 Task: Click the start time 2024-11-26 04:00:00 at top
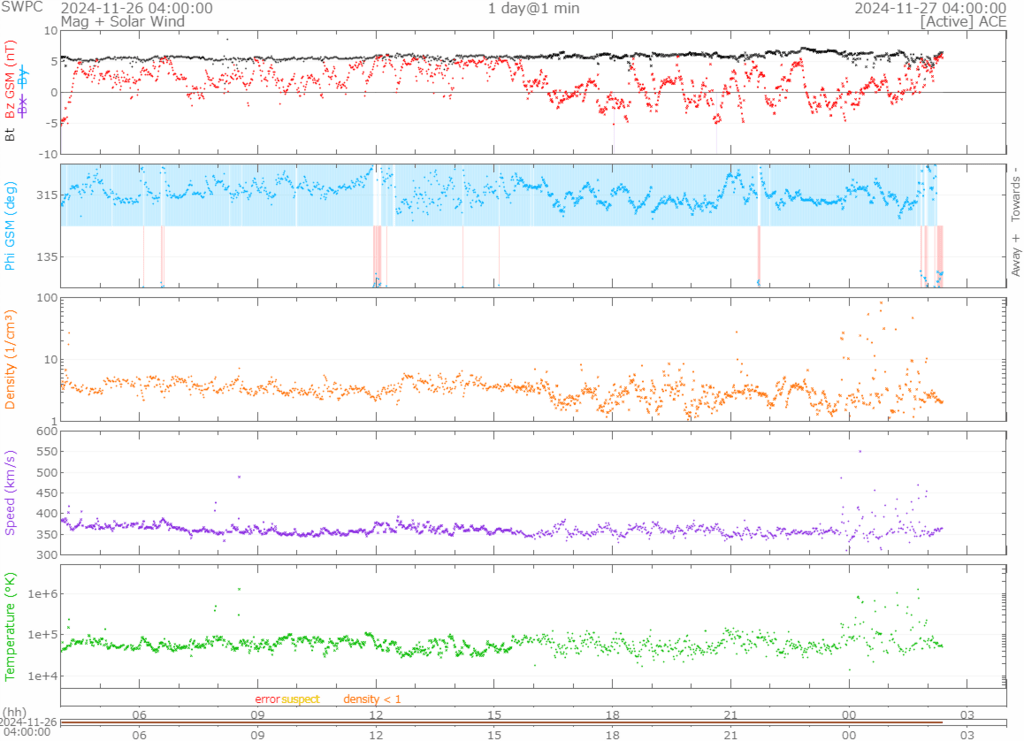[136, 8]
